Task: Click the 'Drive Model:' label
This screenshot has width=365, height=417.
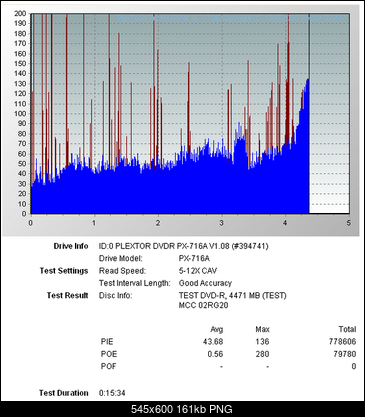Action: click(x=121, y=259)
